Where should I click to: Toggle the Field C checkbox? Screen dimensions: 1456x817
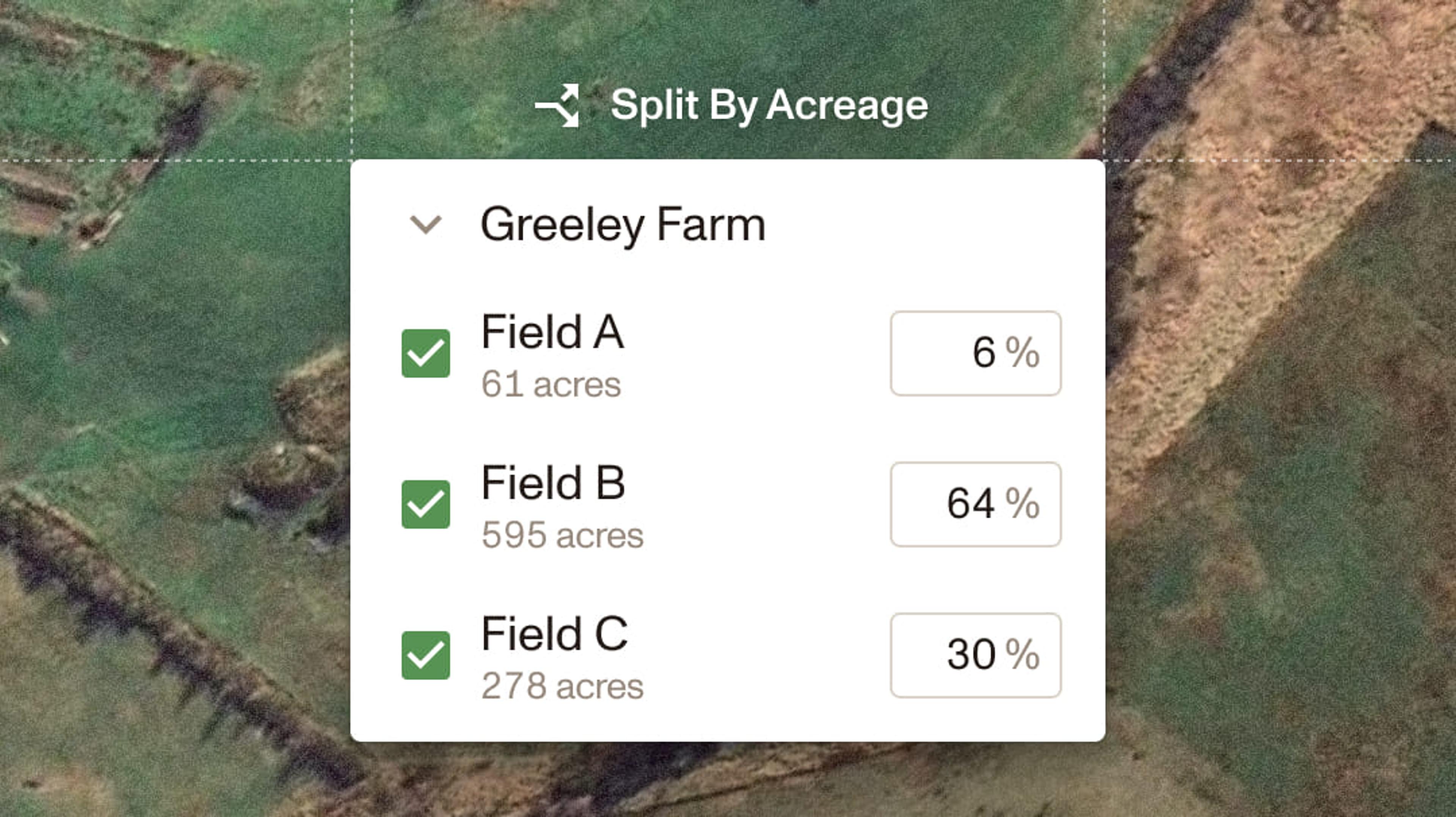tap(425, 655)
